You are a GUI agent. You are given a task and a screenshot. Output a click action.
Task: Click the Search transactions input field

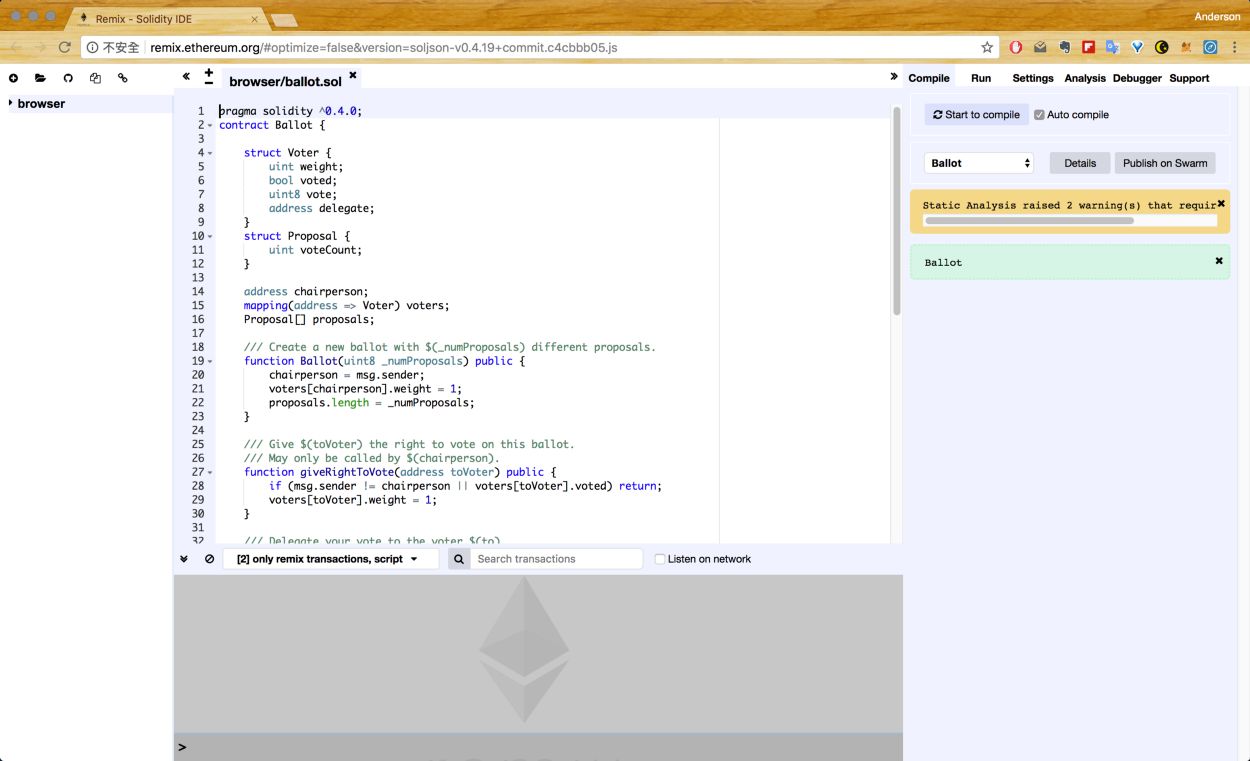point(556,559)
